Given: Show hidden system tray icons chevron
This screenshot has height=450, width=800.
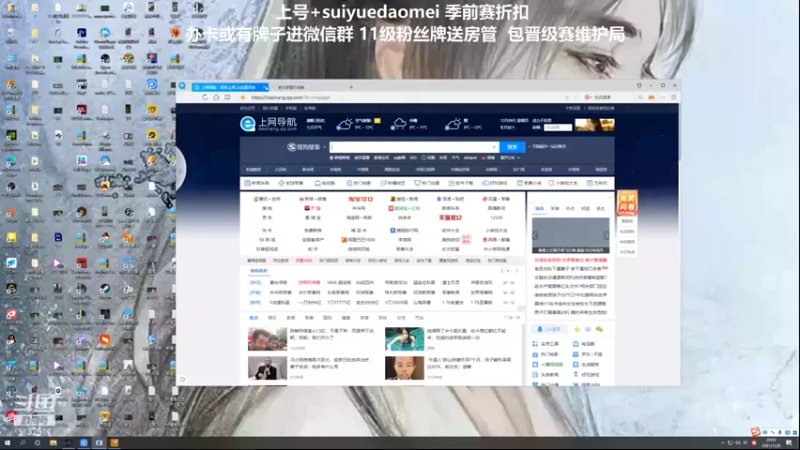Looking at the screenshot, I should coord(722,443).
